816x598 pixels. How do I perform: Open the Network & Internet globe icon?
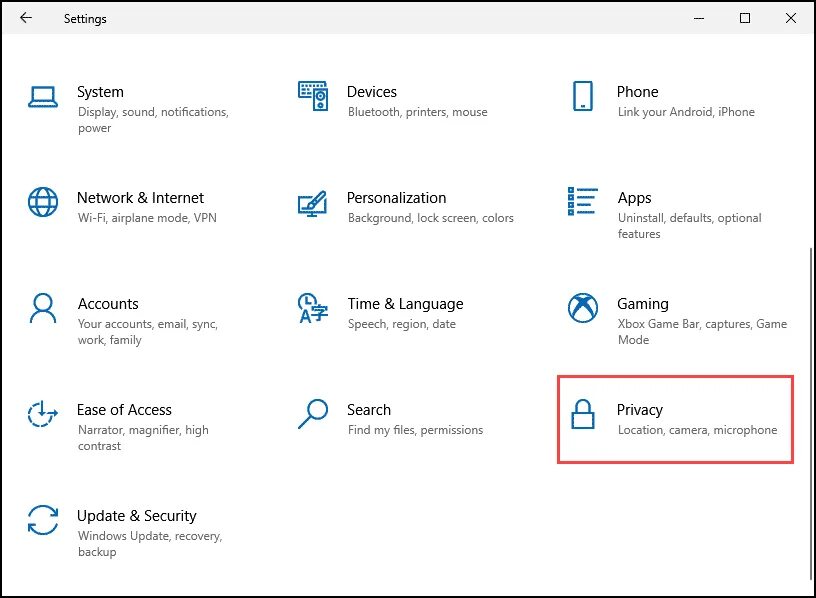[x=43, y=202]
